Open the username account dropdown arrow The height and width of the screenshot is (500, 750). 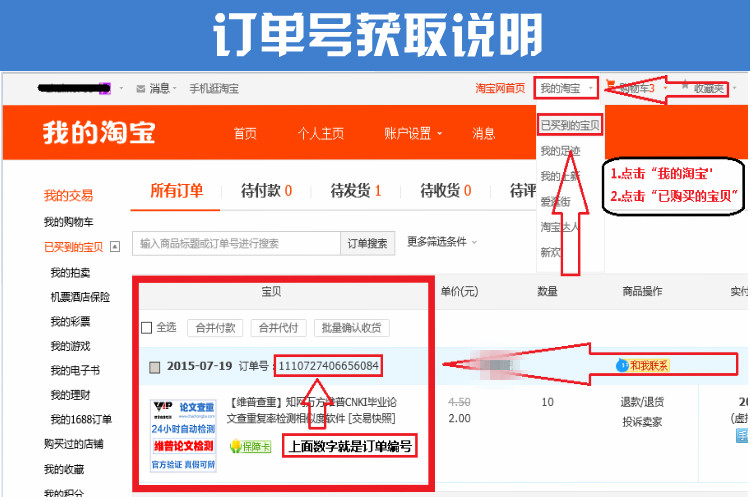click(121, 89)
